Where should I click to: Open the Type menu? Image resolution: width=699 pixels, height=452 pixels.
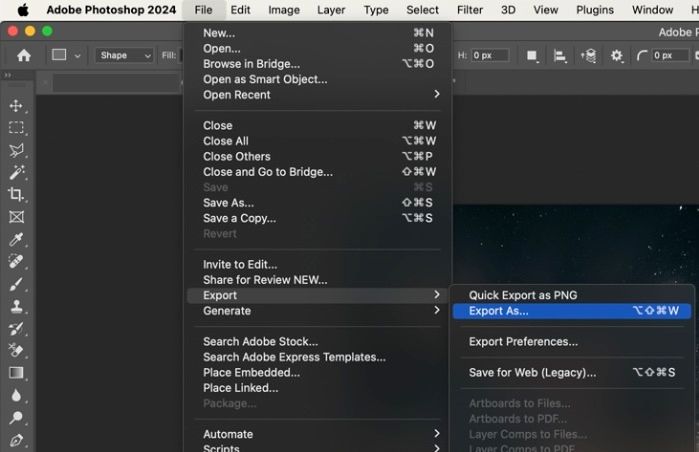376,10
